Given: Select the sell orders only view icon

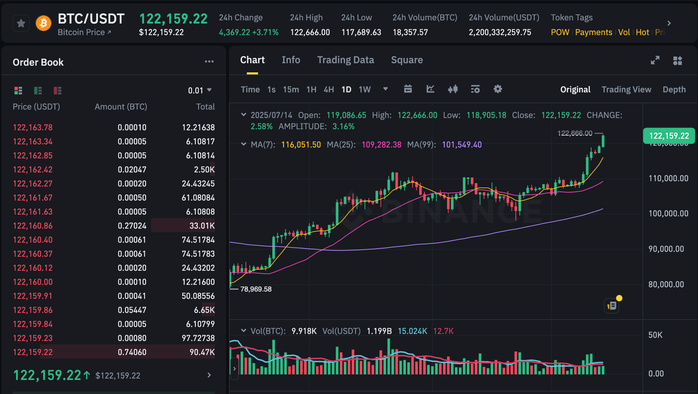Looking at the screenshot, I should (57, 90).
